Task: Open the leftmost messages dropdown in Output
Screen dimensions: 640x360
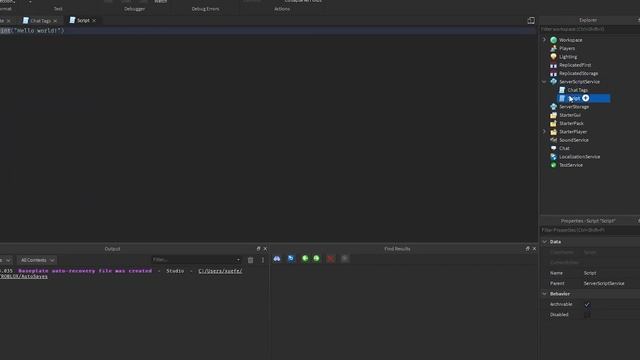Action: [6, 260]
